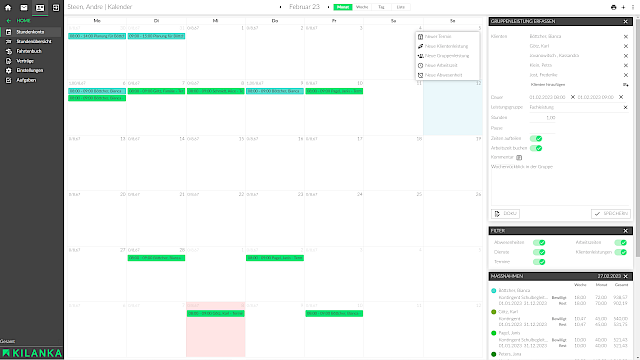Go to next month arrow

tap(329, 7)
